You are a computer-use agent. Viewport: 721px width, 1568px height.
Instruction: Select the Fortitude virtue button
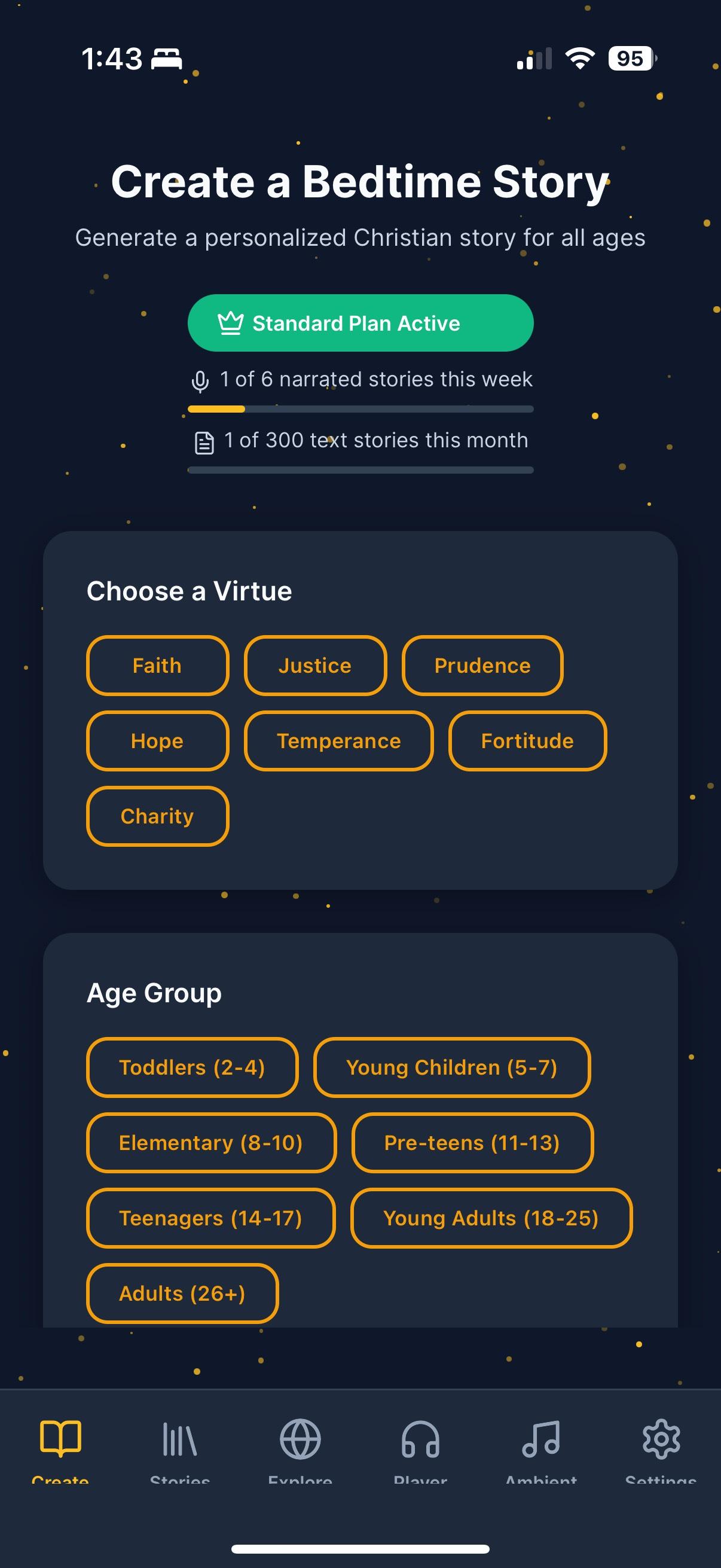527,741
